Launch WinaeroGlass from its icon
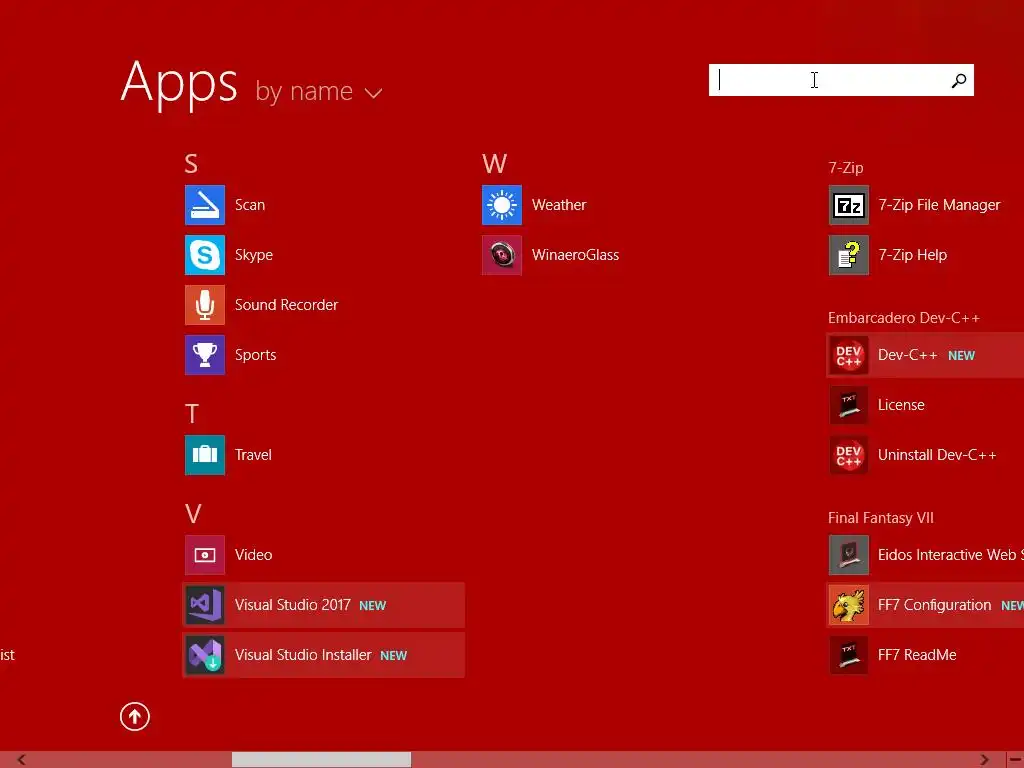 502,255
